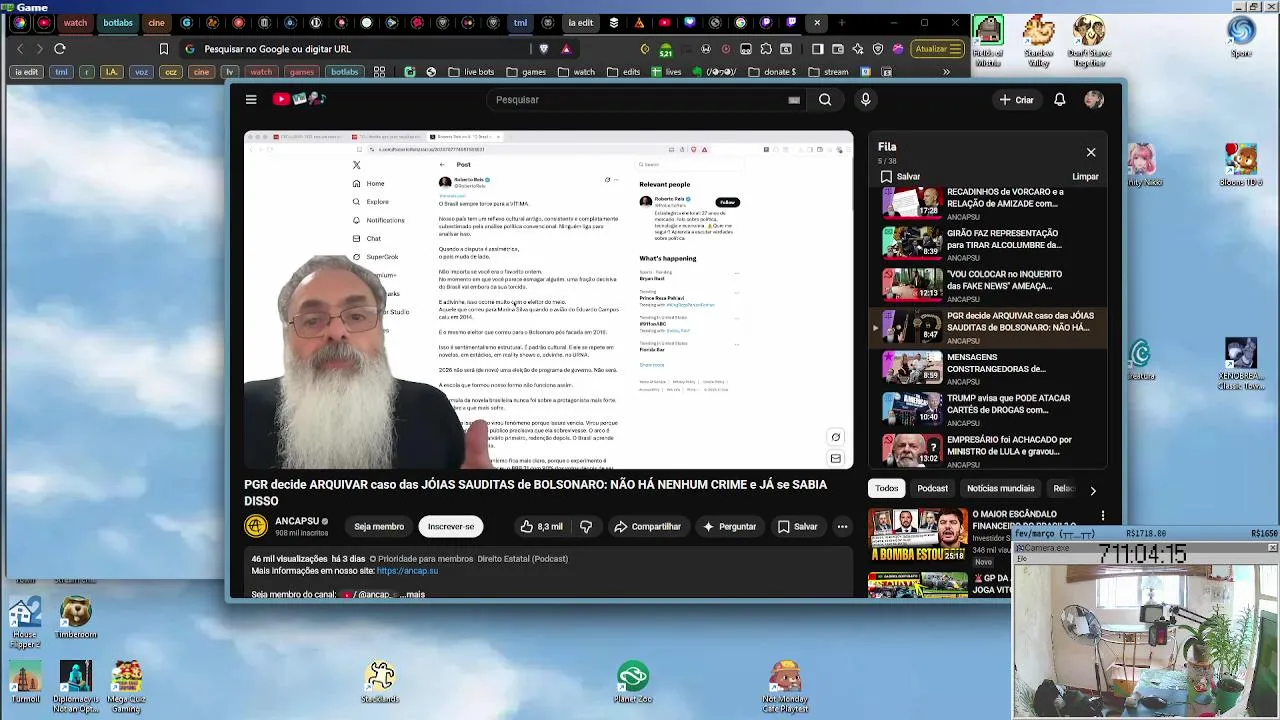Open YouTube notifications bell
Image resolution: width=1280 pixels, height=720 pixels.
tap(1060, 99)
